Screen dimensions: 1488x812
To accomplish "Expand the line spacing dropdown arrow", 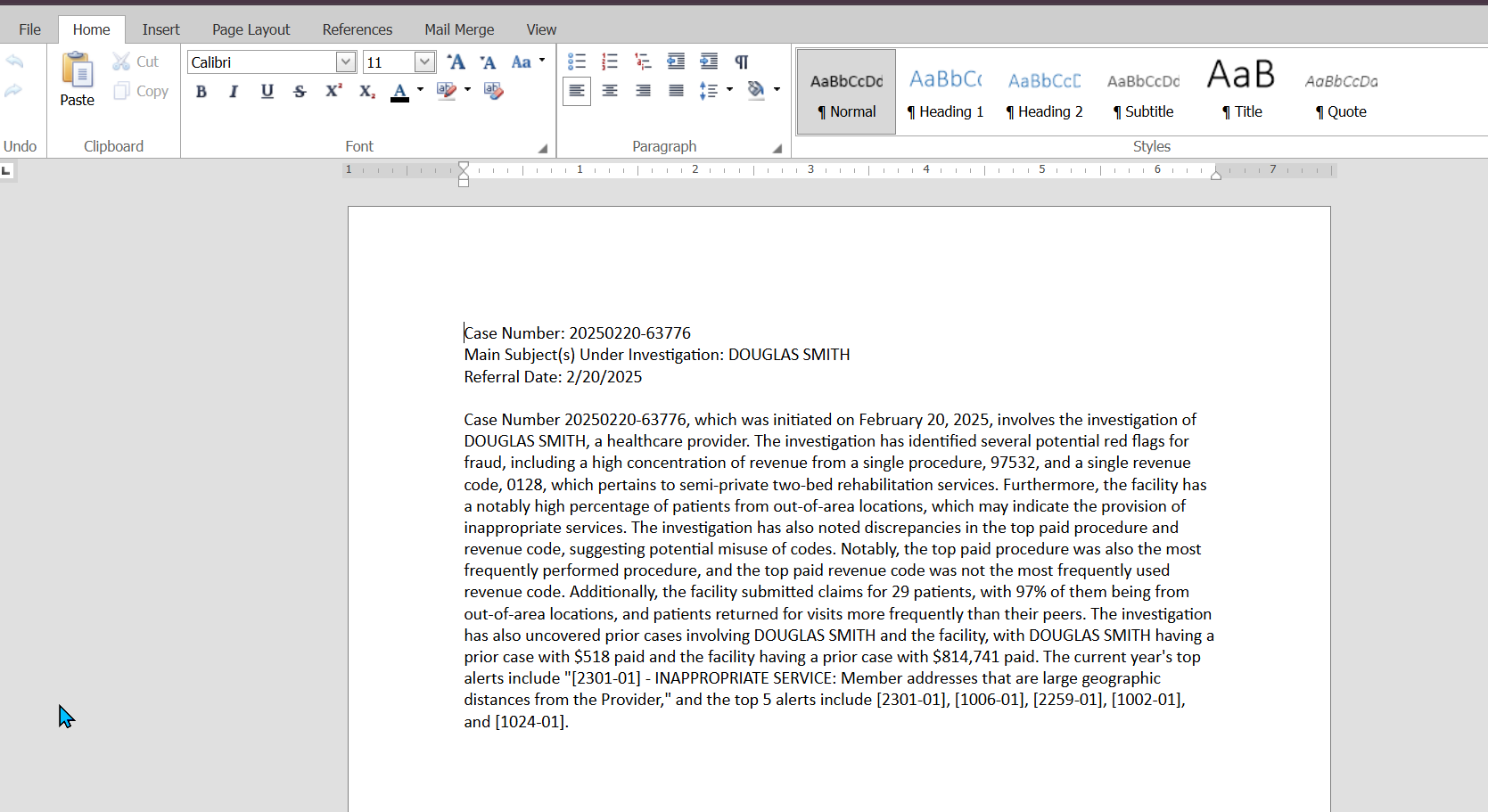I will (730, 90).
